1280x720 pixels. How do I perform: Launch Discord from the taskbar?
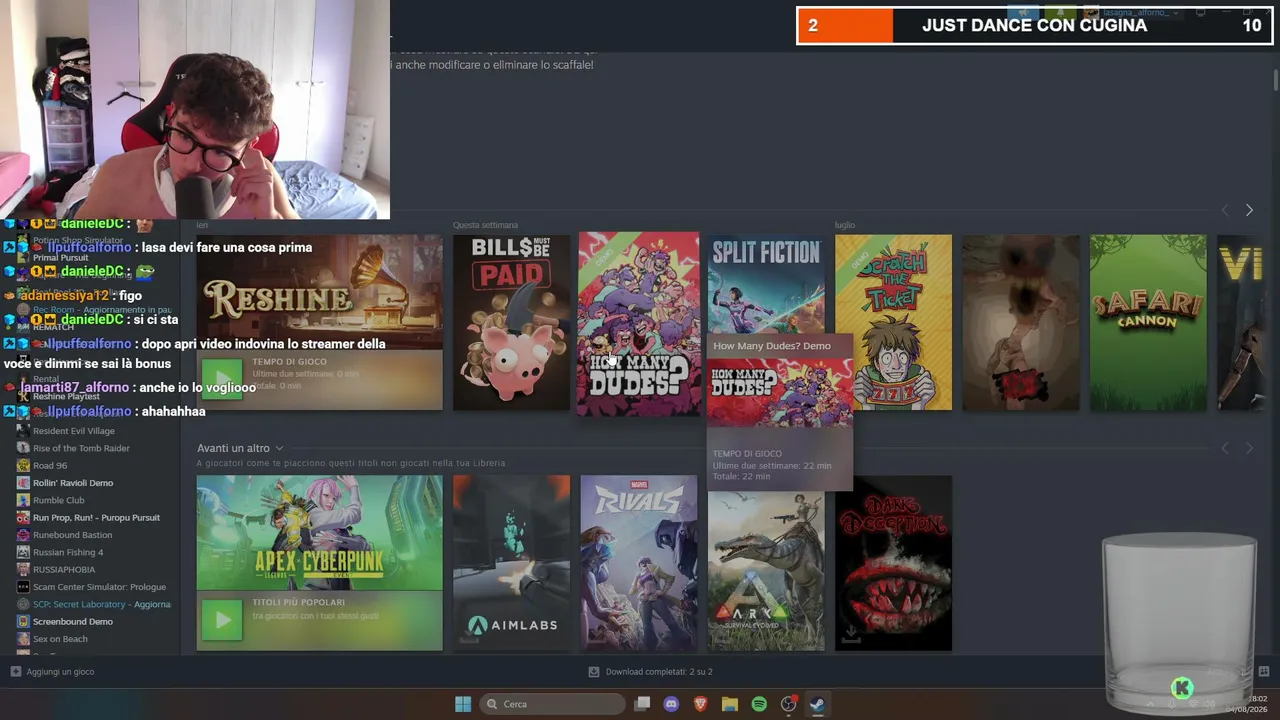click(671, 704)
